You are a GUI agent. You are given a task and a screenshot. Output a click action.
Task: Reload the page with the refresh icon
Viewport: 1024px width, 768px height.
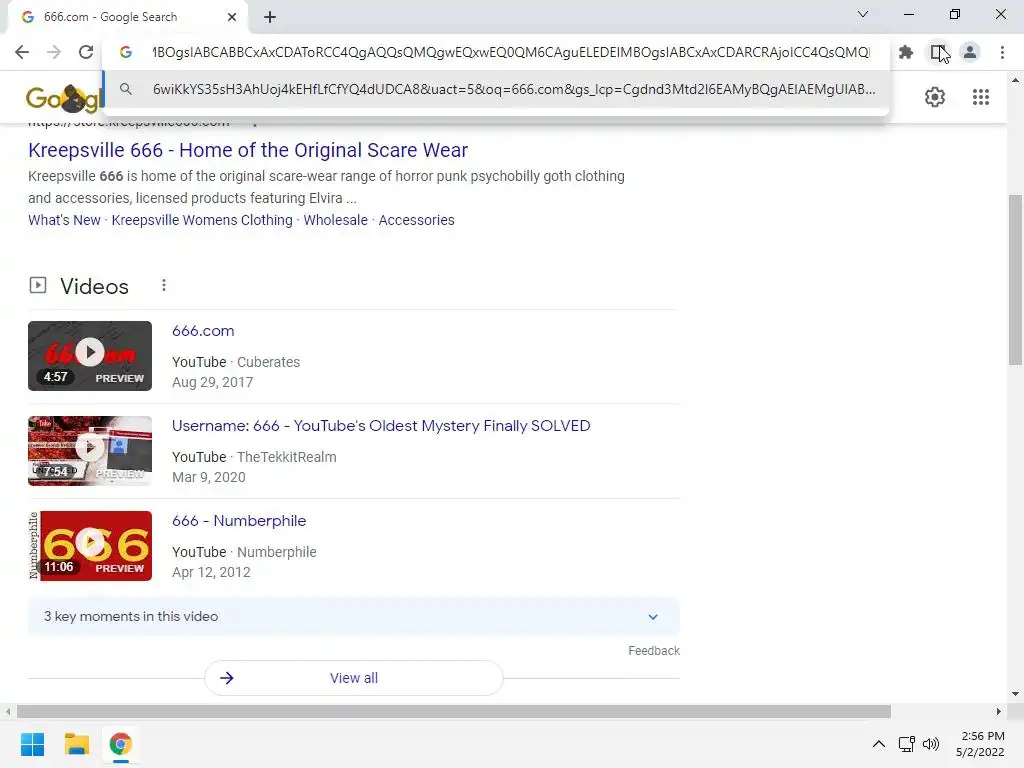tap(86, 52)
